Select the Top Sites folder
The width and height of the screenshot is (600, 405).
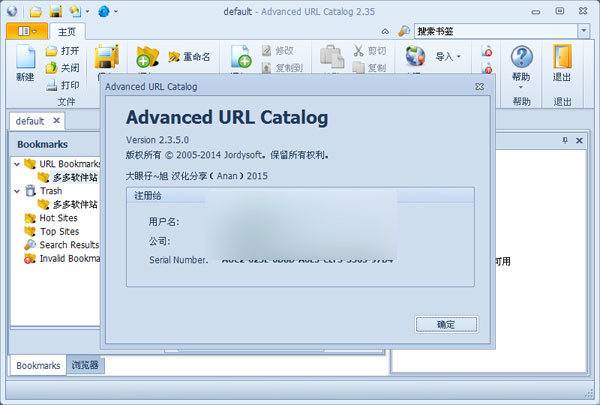click(x=51, y=231)
